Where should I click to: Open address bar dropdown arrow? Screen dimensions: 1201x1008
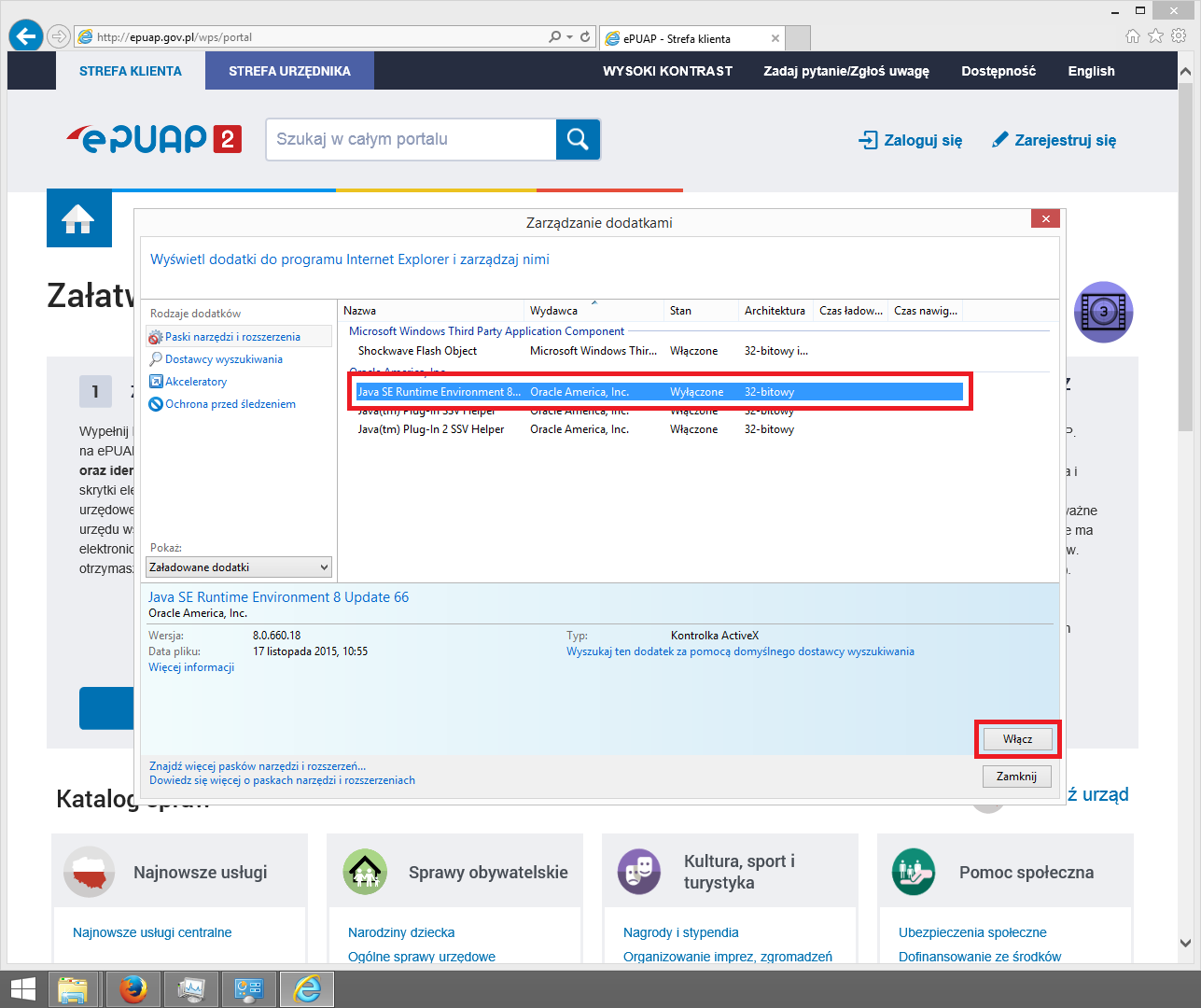pos(569,37)
